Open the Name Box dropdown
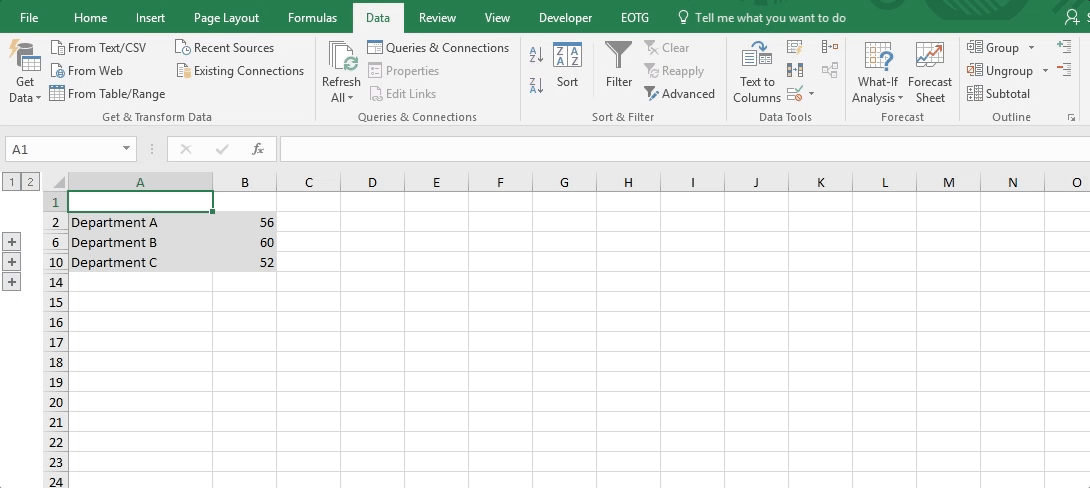This screenshot has height=488, width=1090. (126, 149)
